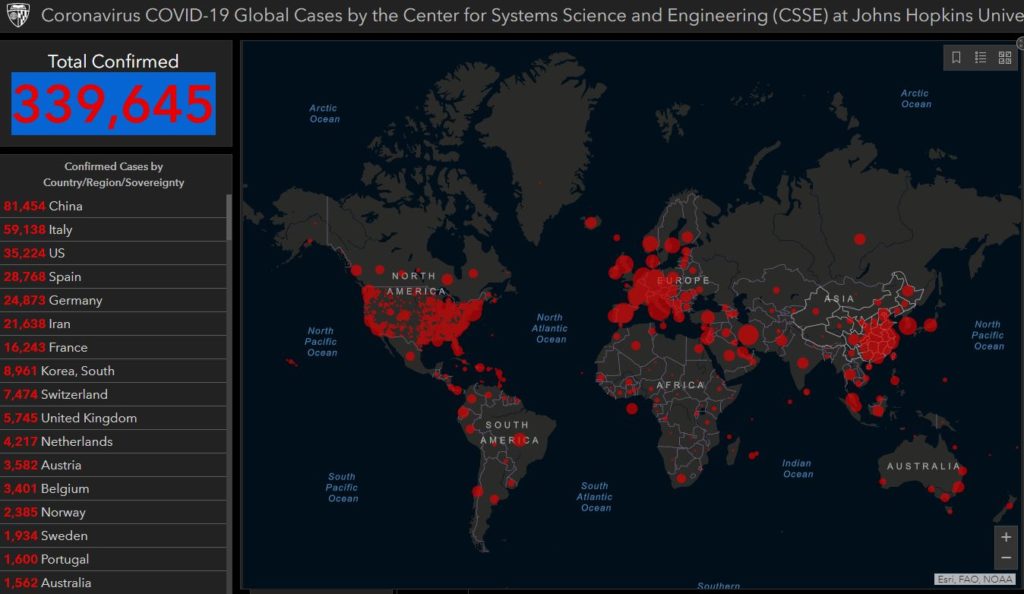The width and height of the screenshot is (1024, 594).
Task: Select the United Kingdom row
Action: pyautogui.click(x=114, y=418)
